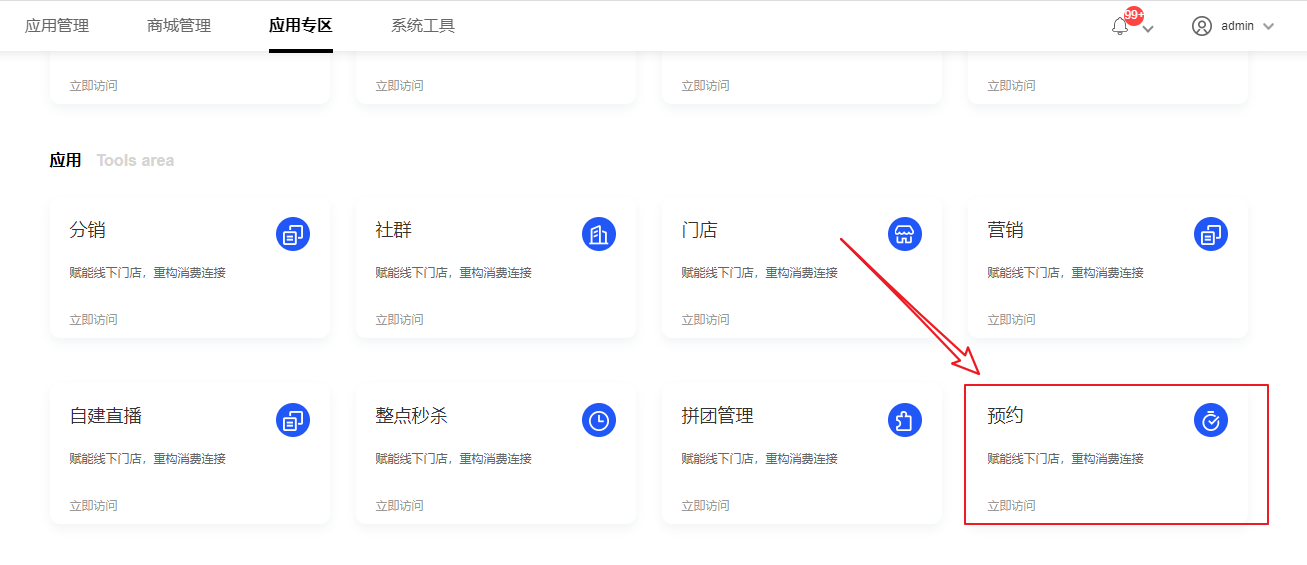Click the 自建直播 card title
The image size is (1307, 565).
coord(106,416)
